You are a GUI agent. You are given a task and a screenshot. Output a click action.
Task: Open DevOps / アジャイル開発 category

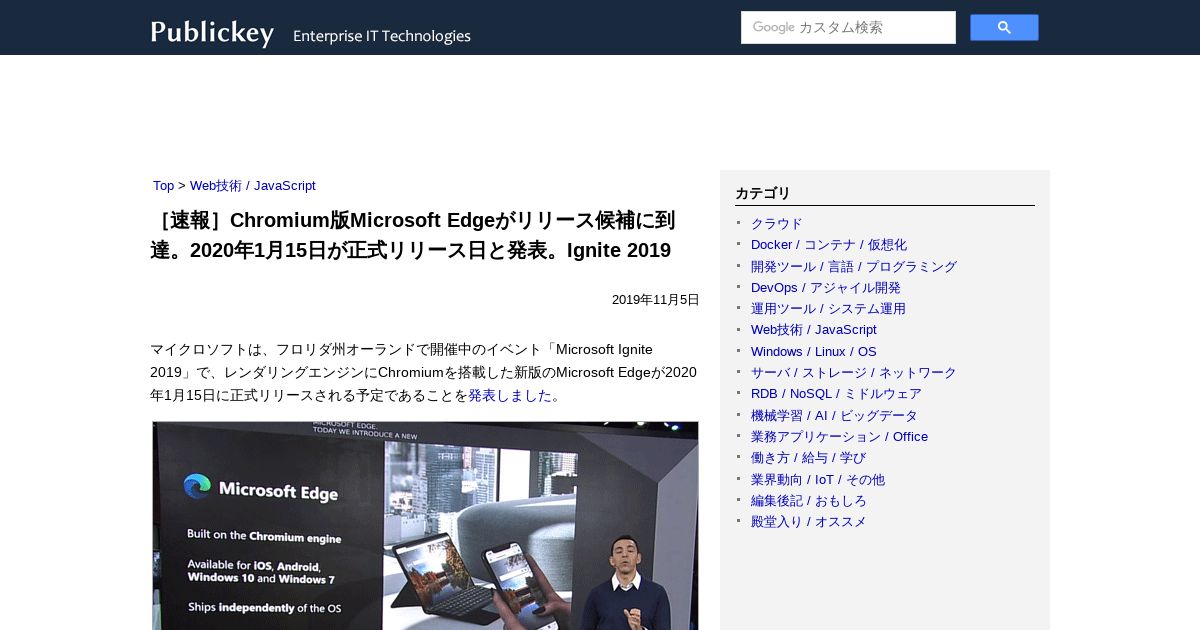826,288
